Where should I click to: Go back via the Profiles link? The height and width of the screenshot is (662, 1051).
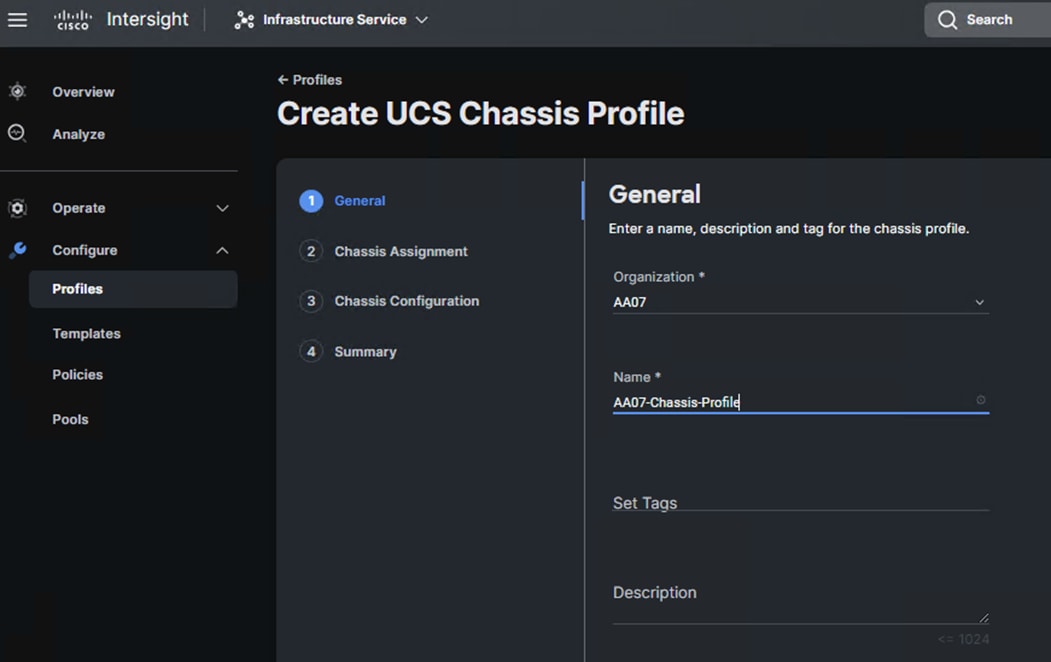[x=317, y=80]
